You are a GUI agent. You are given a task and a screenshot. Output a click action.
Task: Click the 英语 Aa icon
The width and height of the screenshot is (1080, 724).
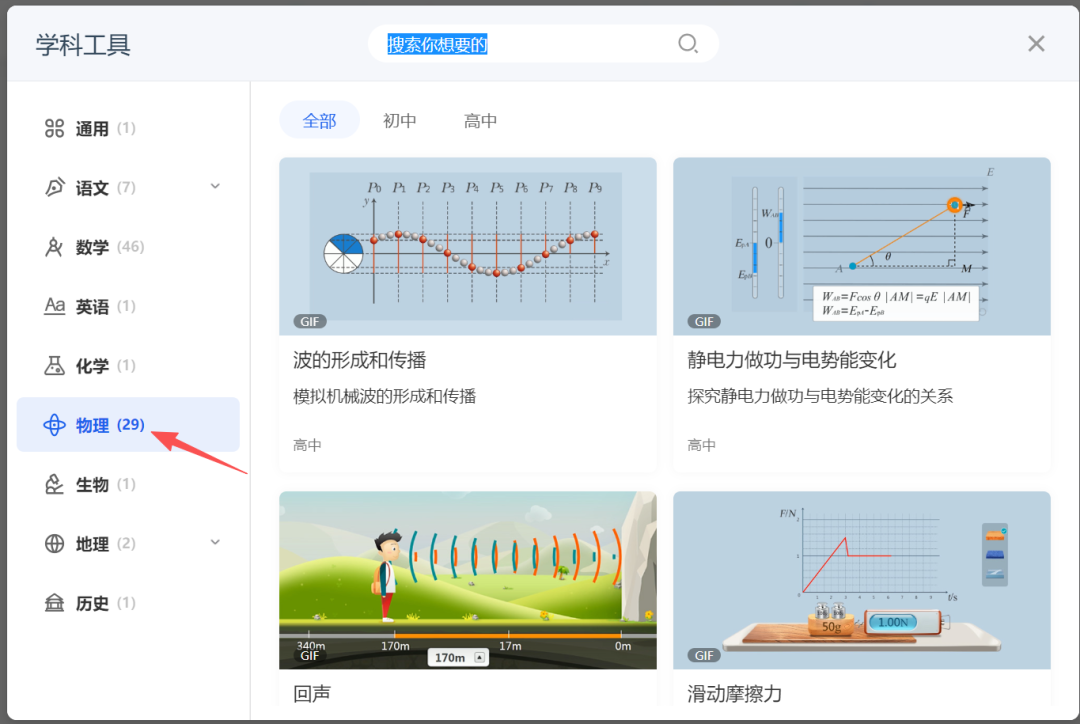[x=56, y=306]
